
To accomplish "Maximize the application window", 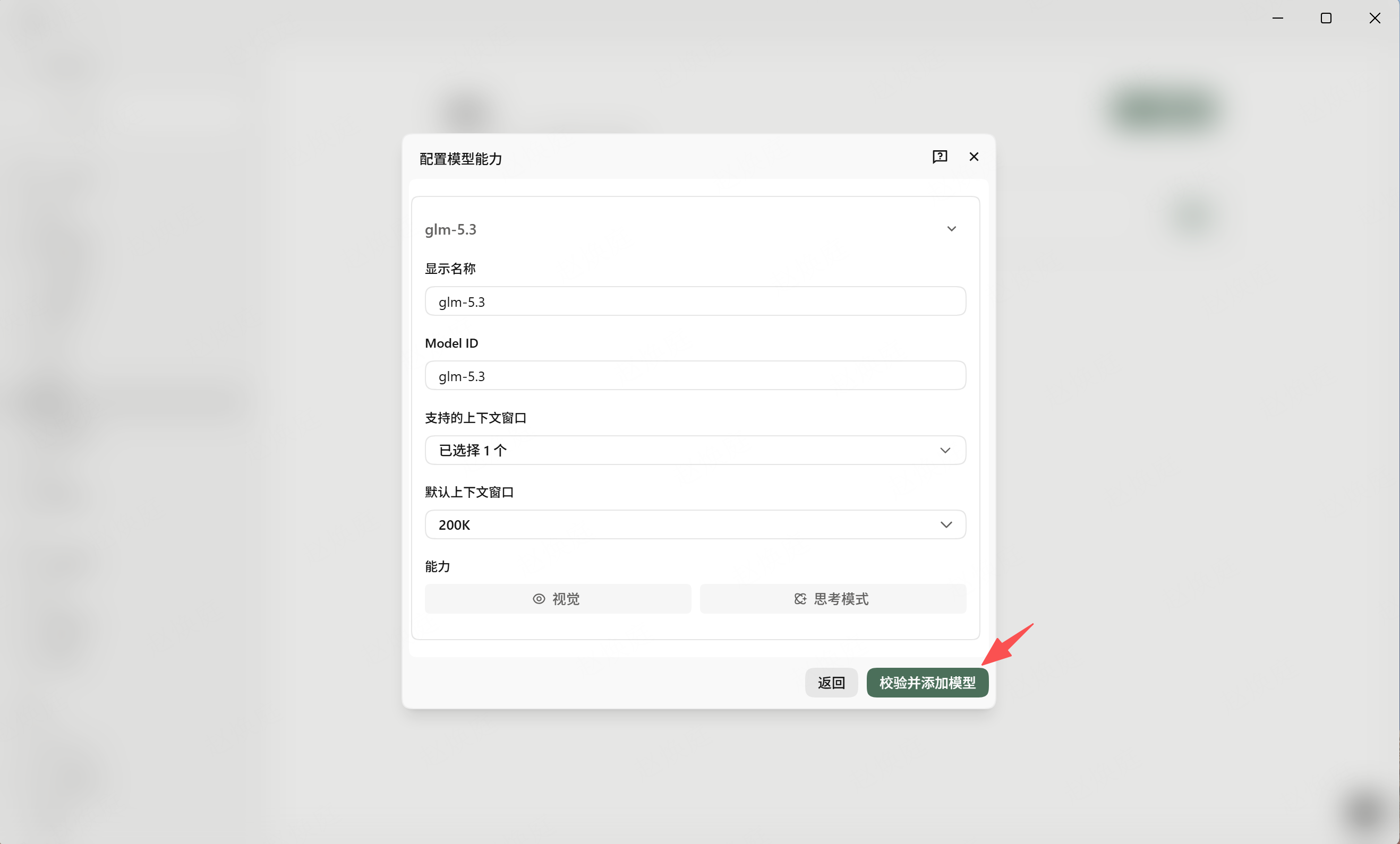I will 1326,18.
